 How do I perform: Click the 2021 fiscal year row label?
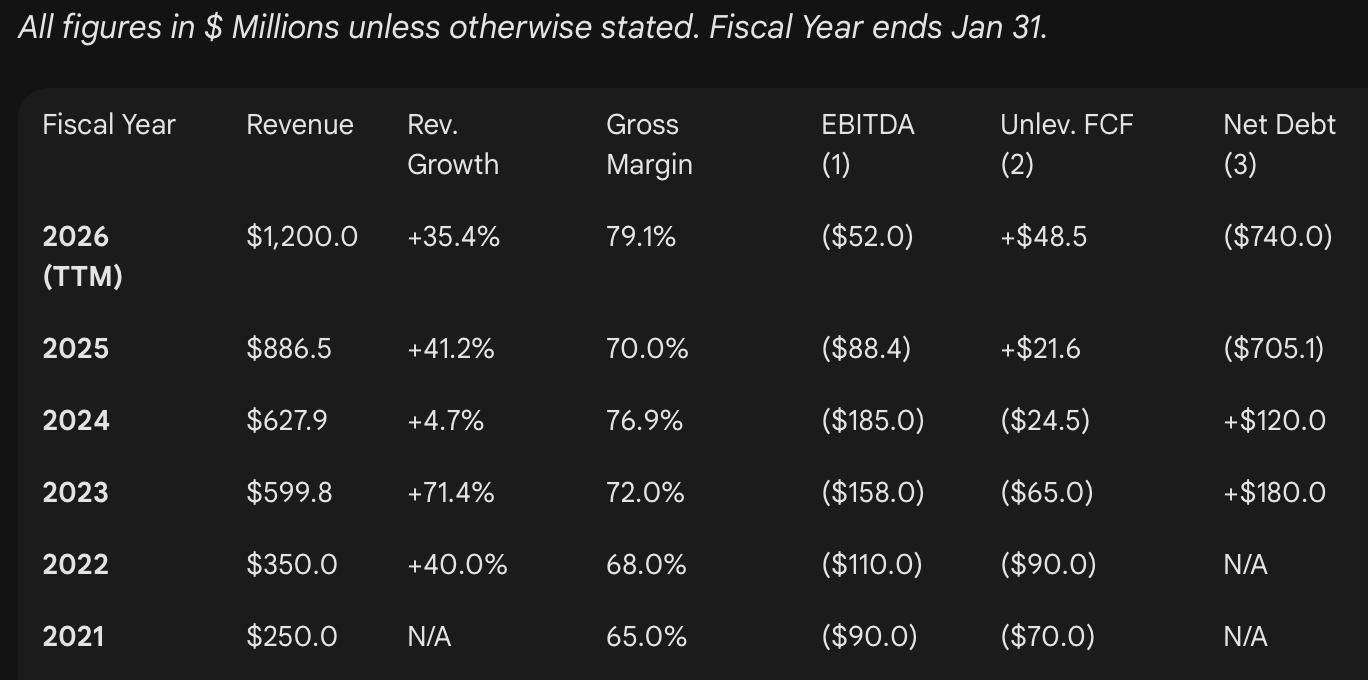pos(73,637)
